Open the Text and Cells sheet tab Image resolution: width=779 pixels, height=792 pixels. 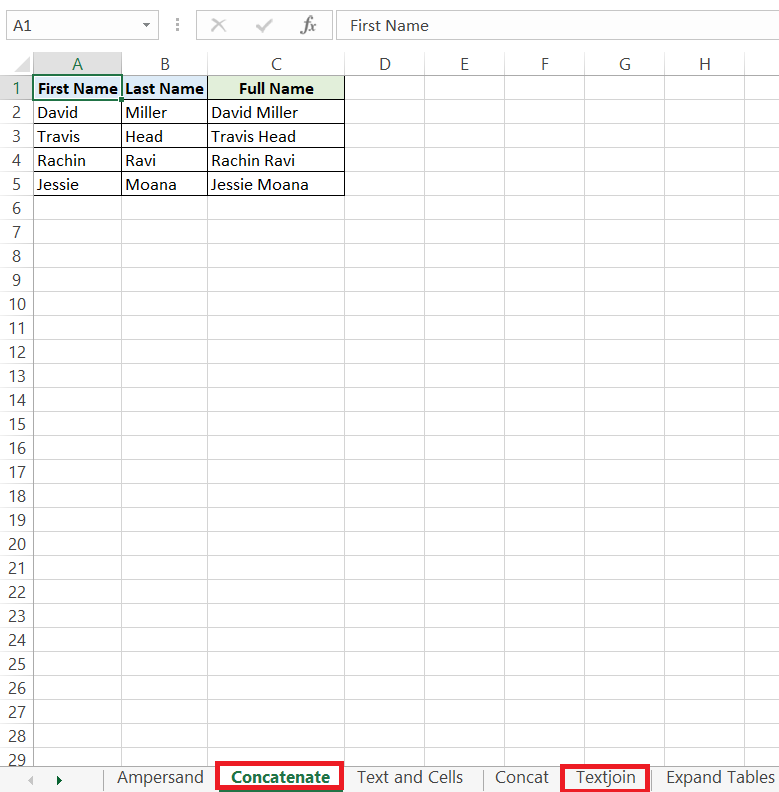click(x=410, y=777)
